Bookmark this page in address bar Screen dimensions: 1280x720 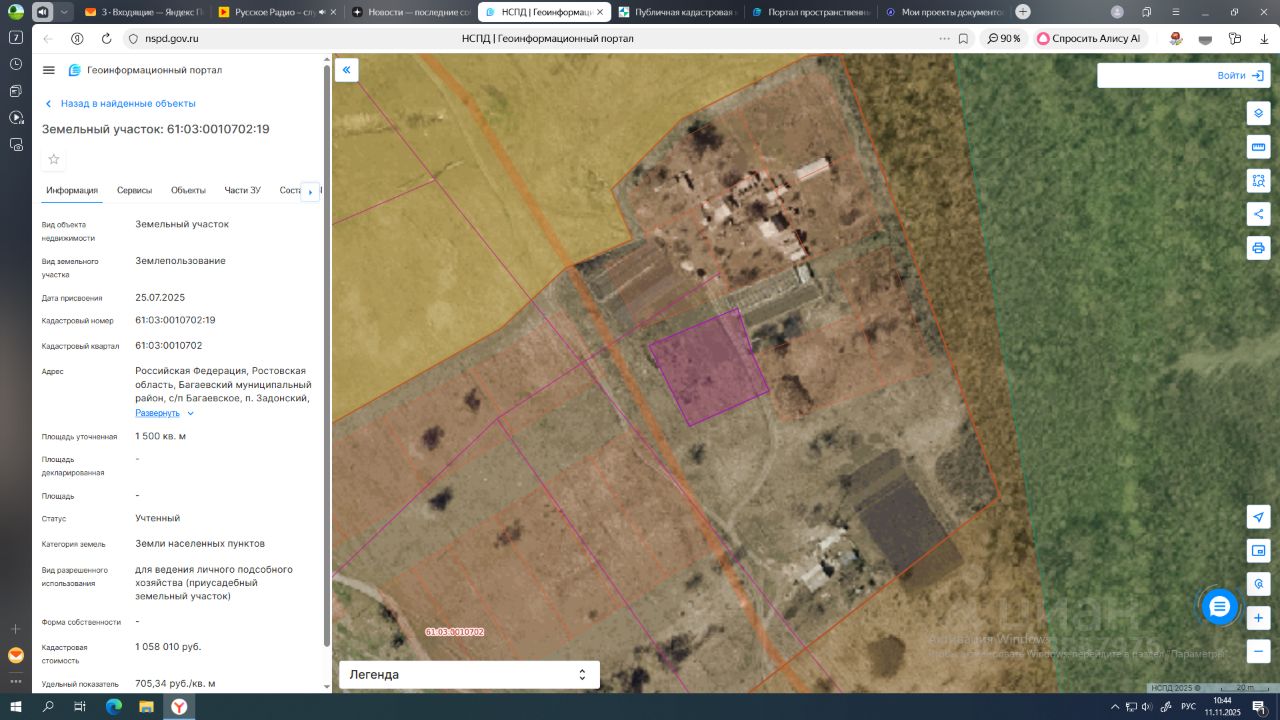point(963,38)
